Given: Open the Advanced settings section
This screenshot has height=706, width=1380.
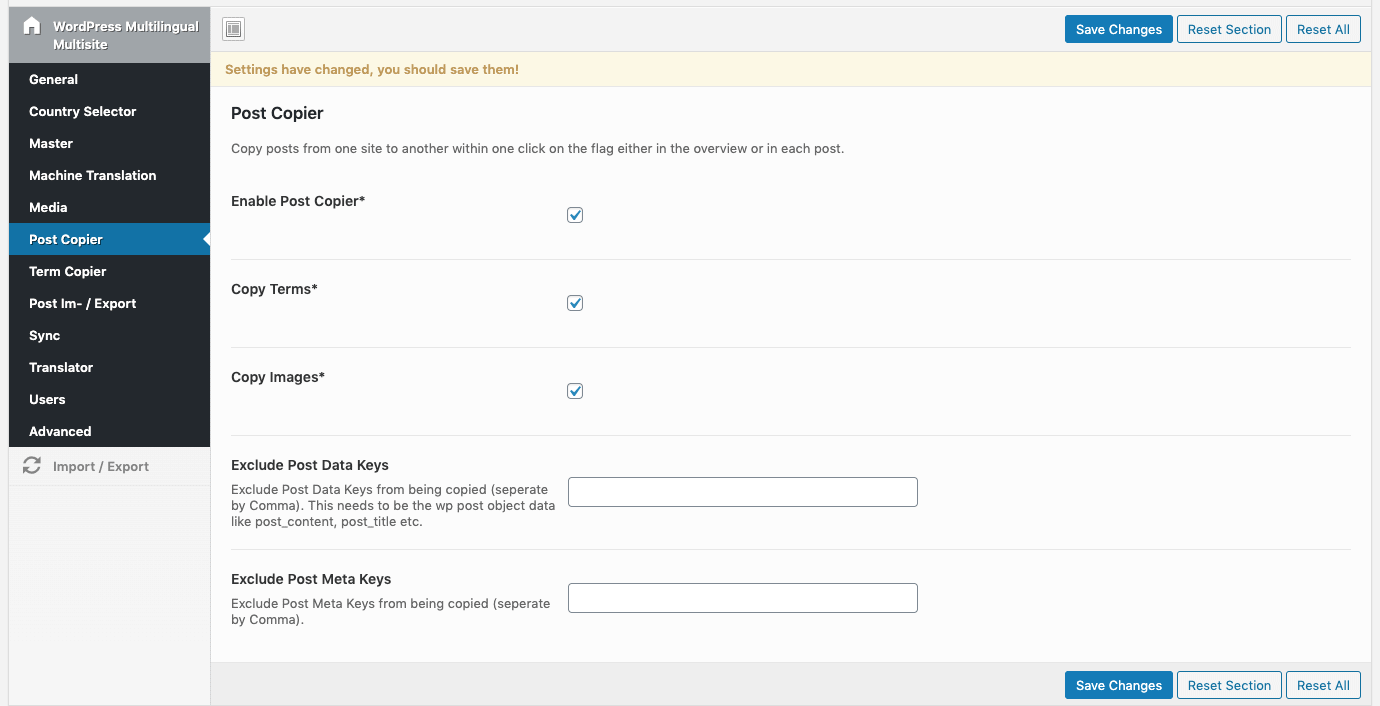Looking at the screenshot, I should click(x=60, y=431).
